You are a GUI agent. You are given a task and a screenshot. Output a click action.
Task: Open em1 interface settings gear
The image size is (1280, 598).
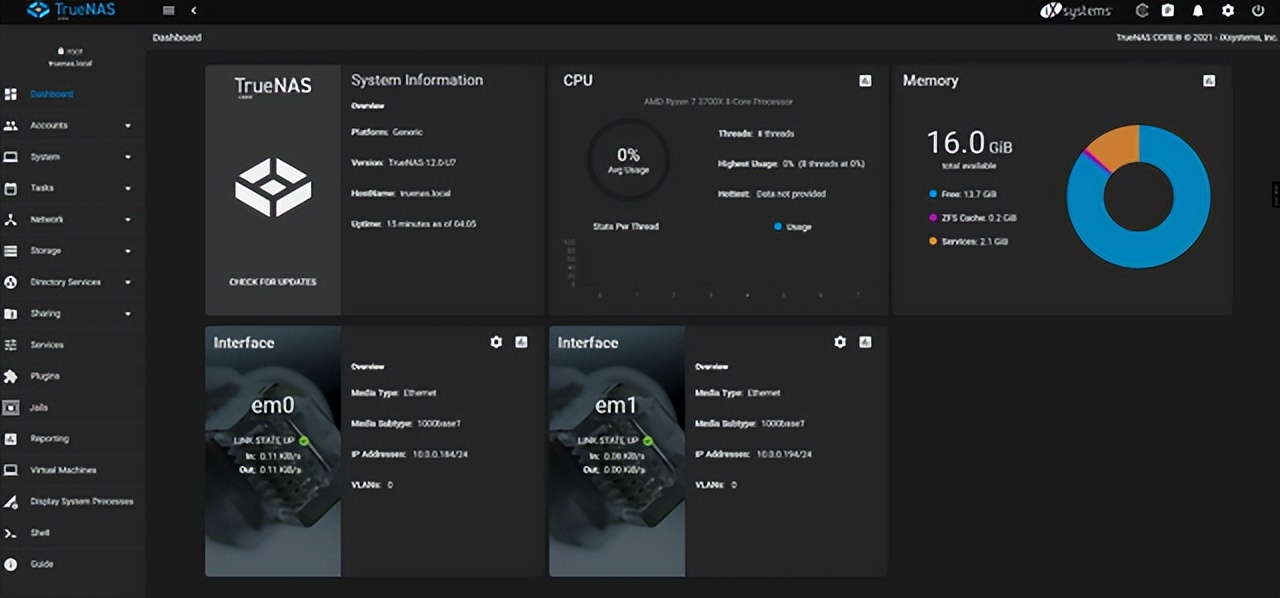click(840, 342)
